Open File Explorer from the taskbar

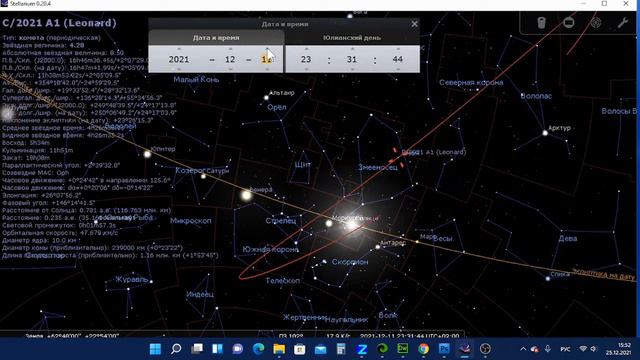click(x=279, y=349)
